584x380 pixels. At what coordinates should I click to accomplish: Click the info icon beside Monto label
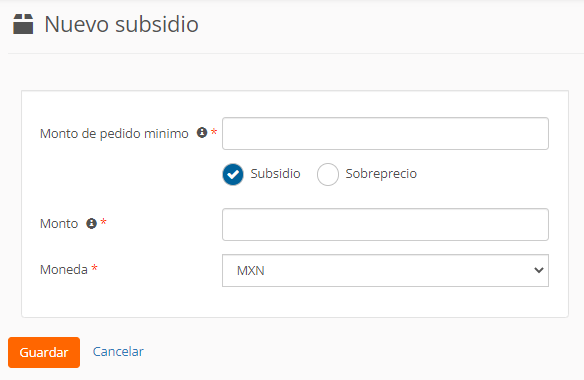click(x=91, y=223)
